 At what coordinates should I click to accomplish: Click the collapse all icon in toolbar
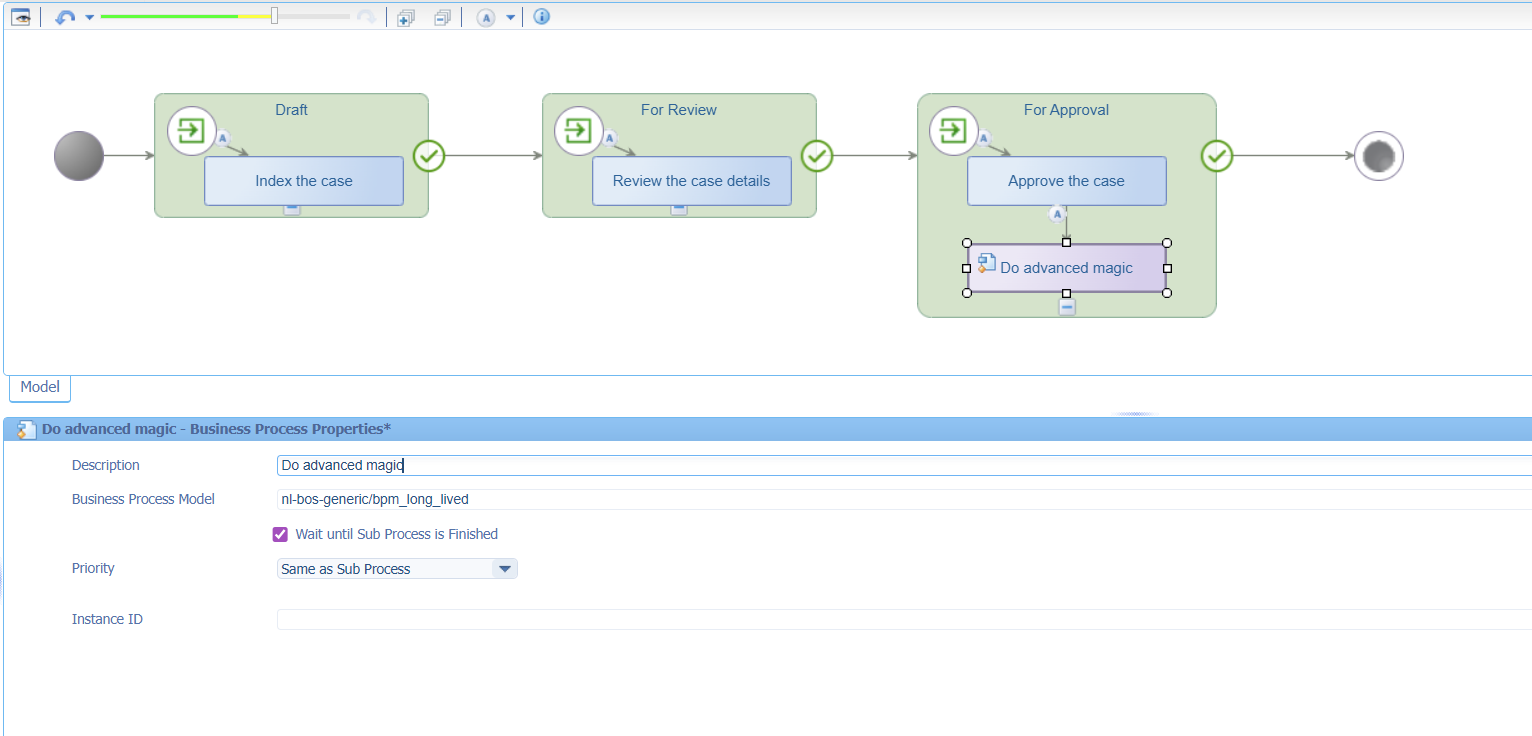coord(442,17)
